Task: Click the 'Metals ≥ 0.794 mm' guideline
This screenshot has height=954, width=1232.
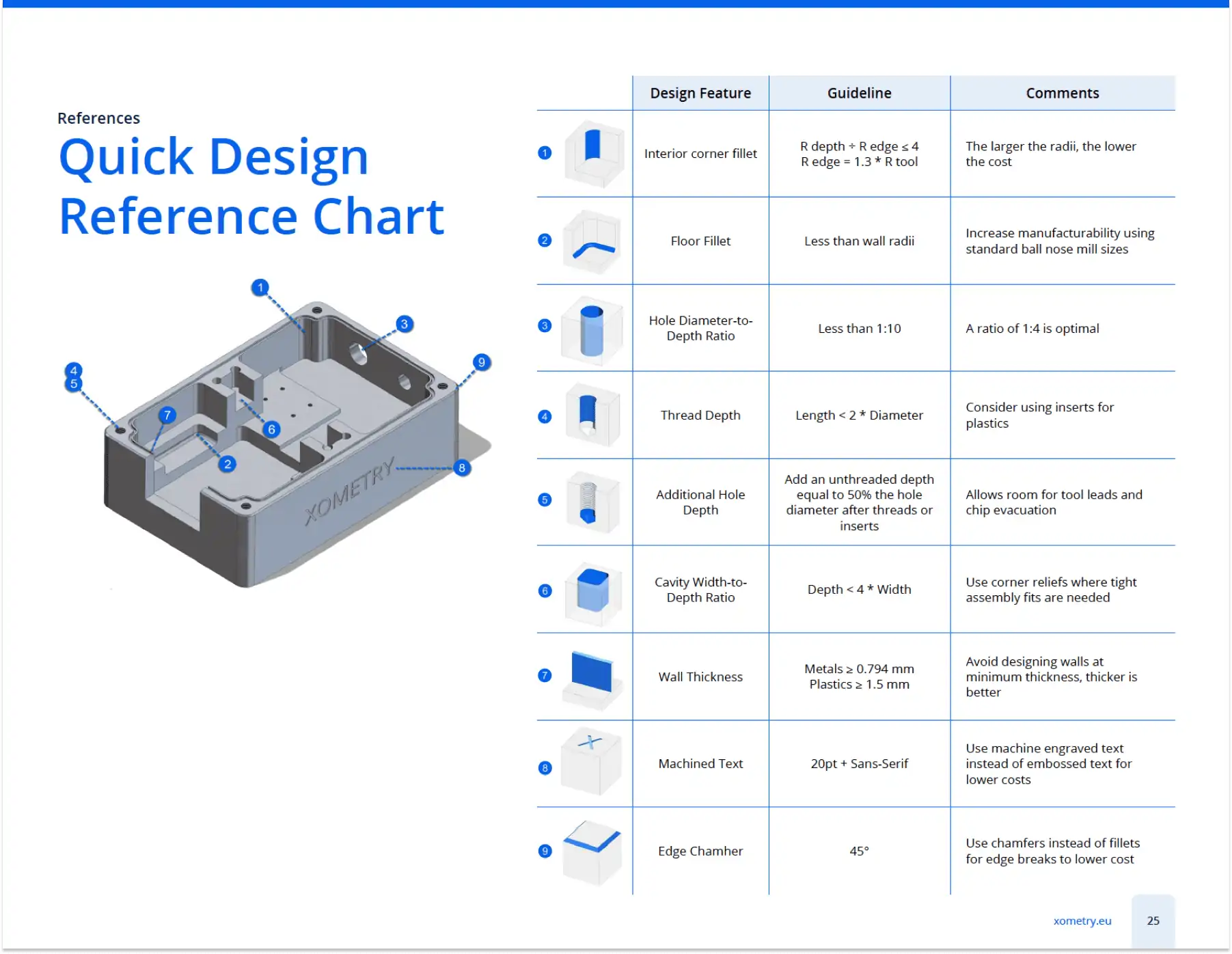Action: (860, 669)
